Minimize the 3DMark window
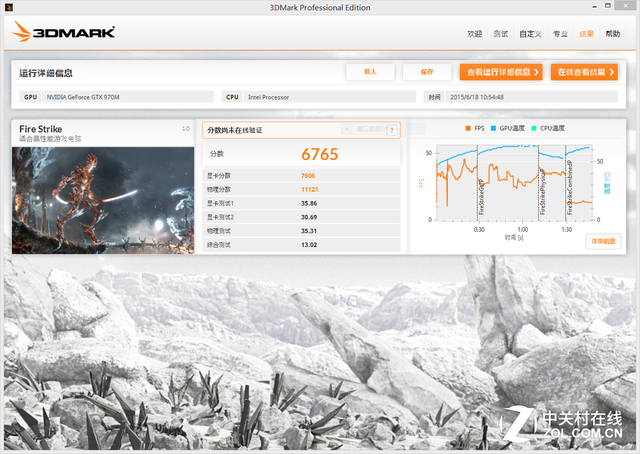The image size is (640, 454). click(594, 6)
